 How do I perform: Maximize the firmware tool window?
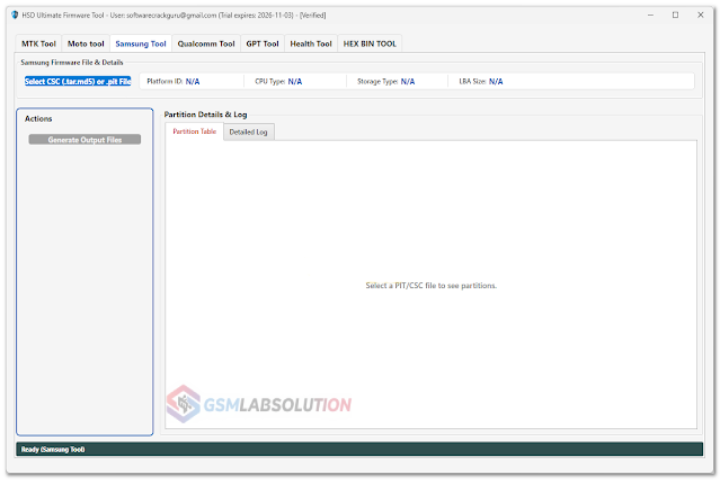675,15
